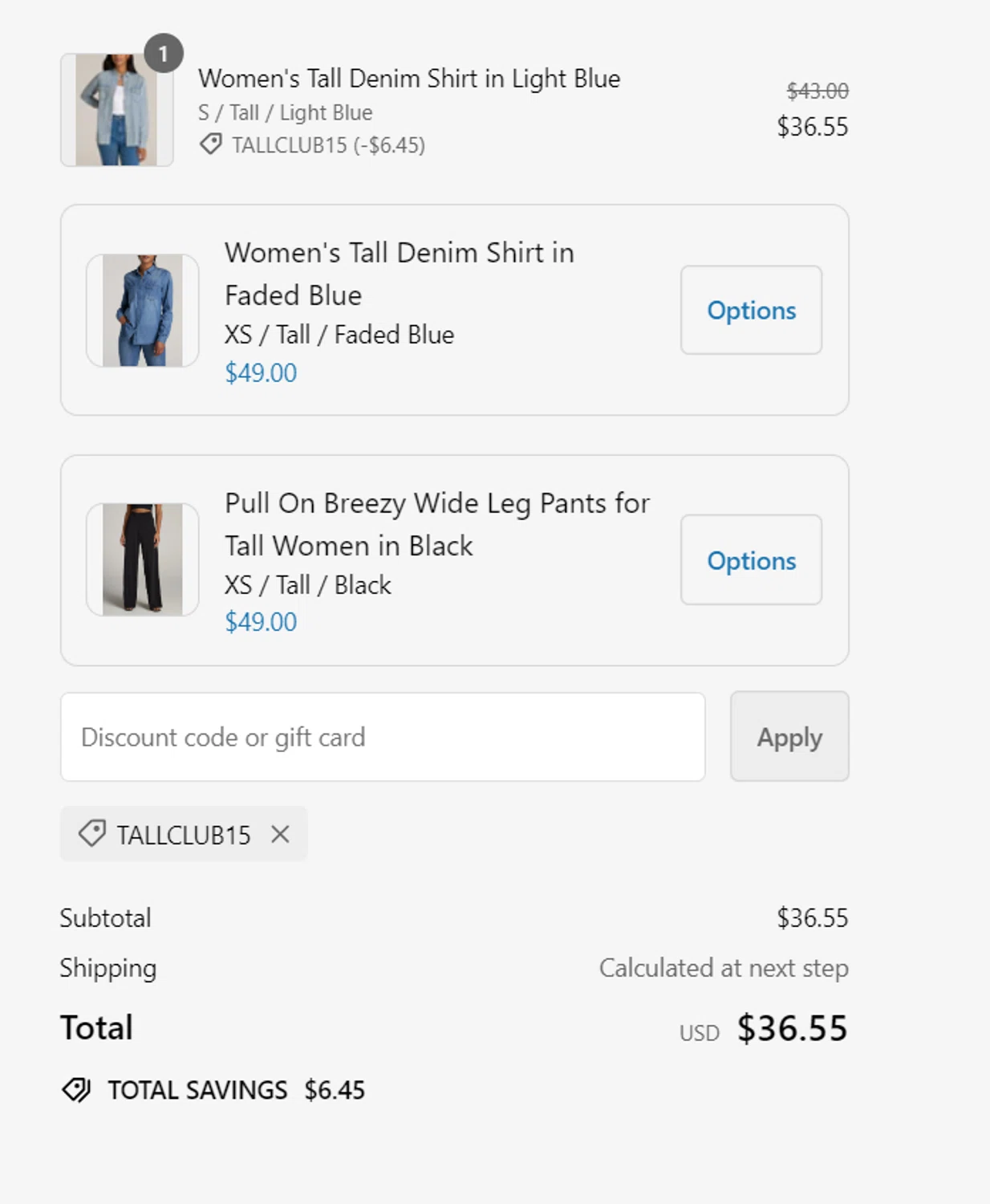Select the Women's Tall Denim Shirt in Faded Blue title
Screen dimensions: 990x1204
click(399, 274)
